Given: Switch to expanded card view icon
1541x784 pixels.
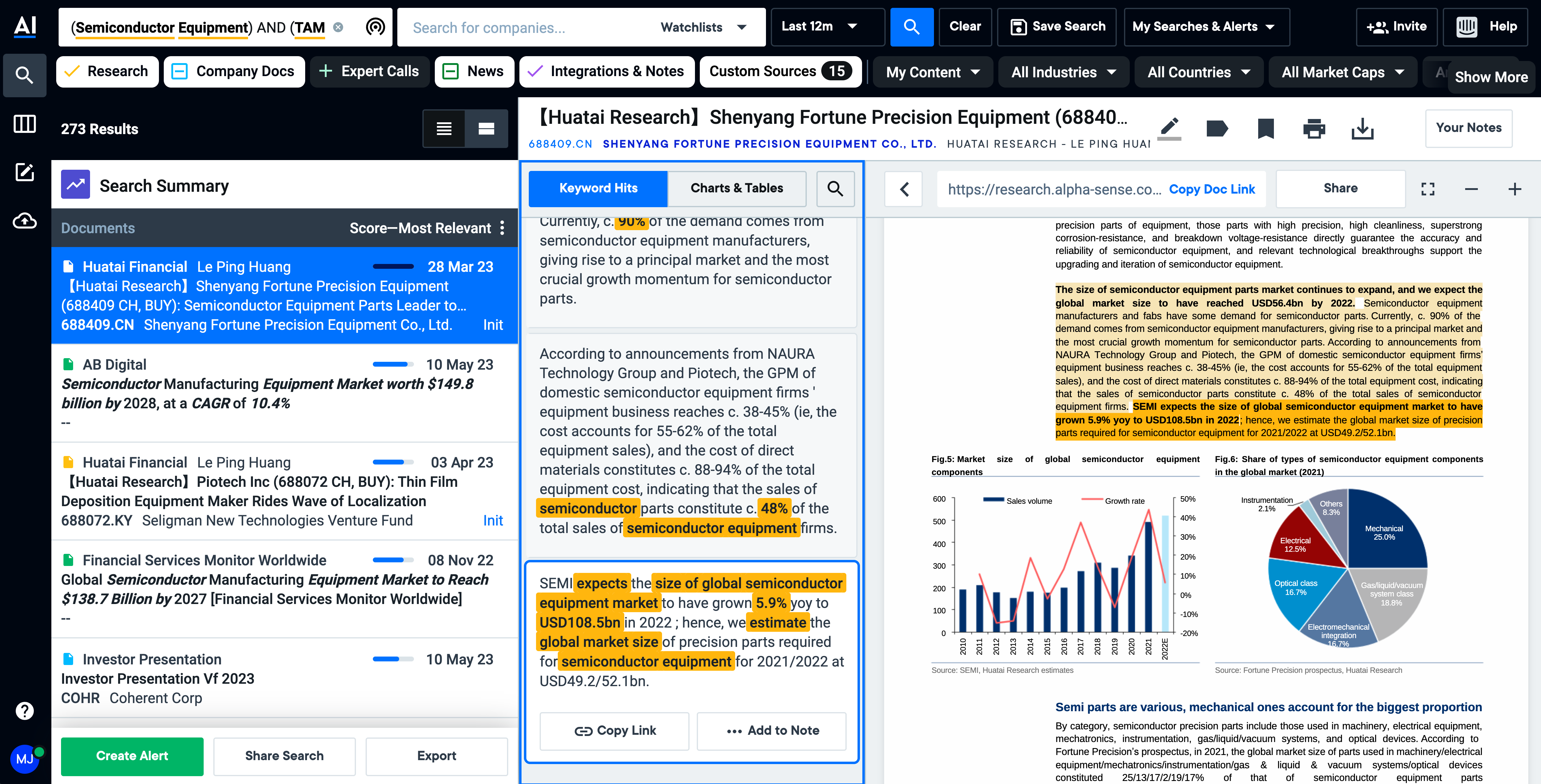Looking at the screenshot, I should [x=486, y=129].
